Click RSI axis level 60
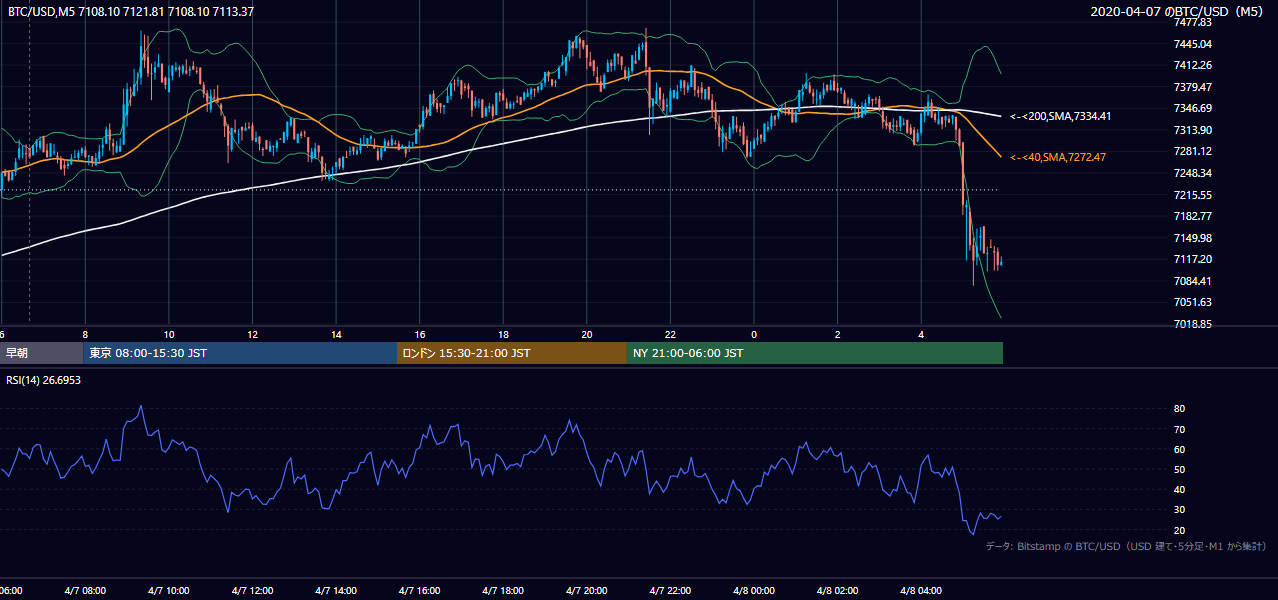This screenshot has width=1278, height=600. point(1179,449)
